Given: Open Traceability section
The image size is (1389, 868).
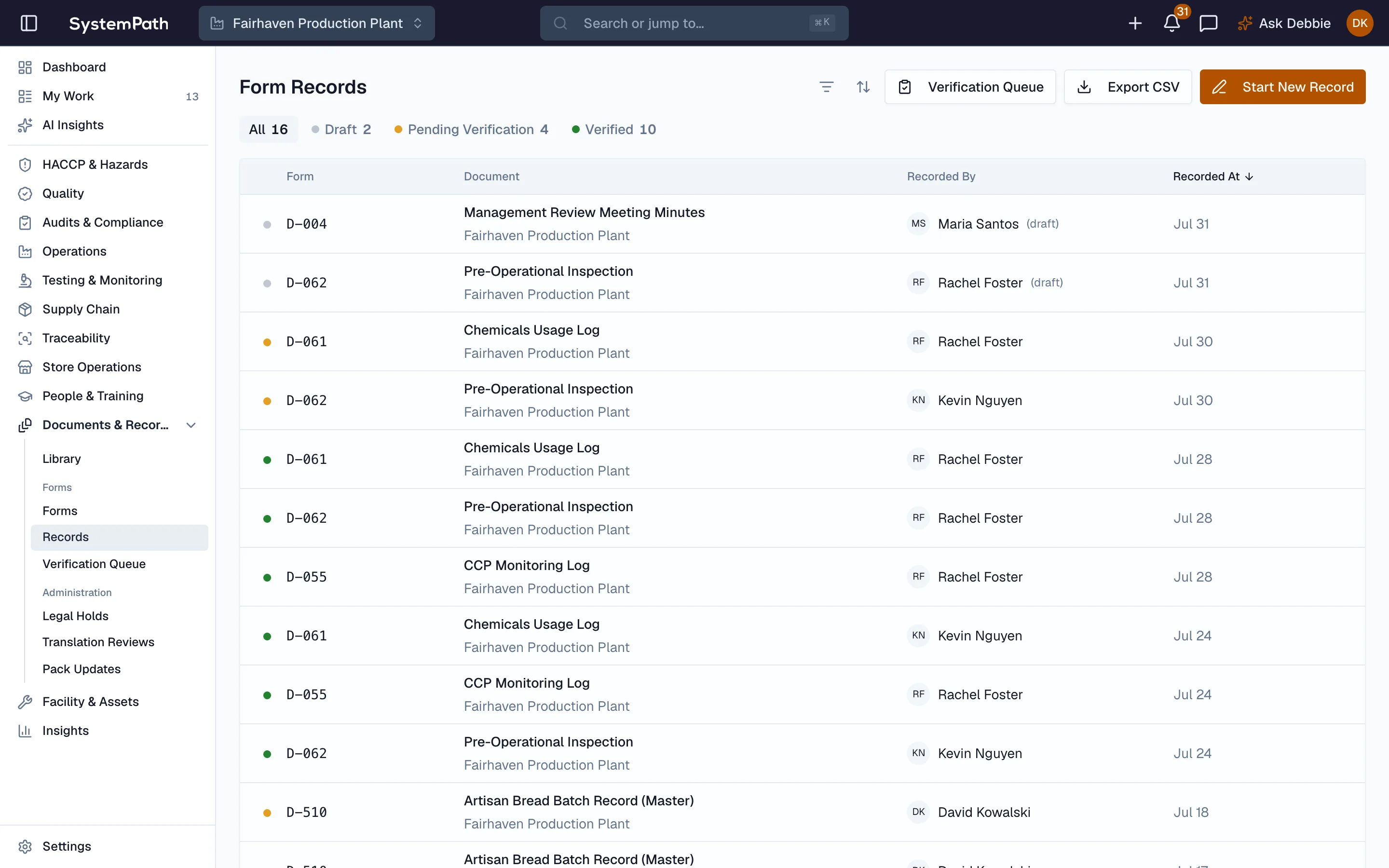Looking at the screenshot, I should [108, 338].
